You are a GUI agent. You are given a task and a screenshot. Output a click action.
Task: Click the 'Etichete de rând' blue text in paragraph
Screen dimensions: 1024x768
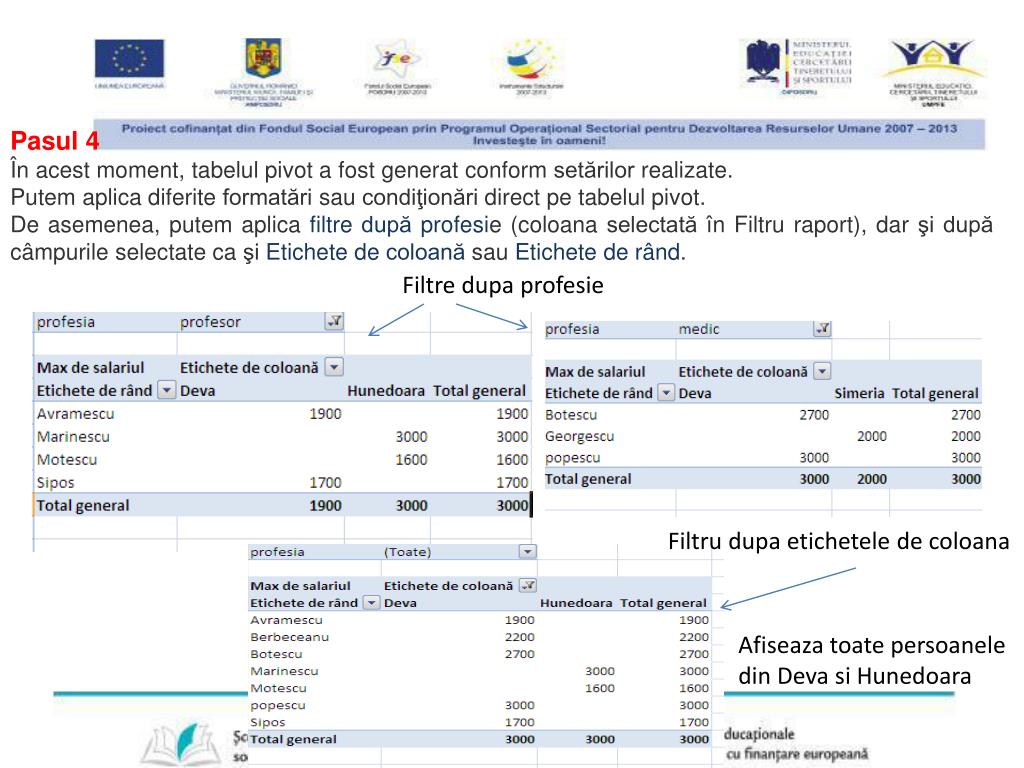[x=598, y=252]
